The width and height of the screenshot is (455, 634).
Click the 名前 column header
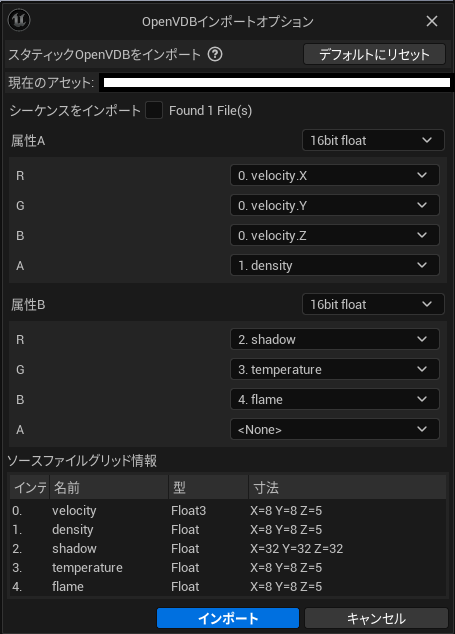point(108,487)
